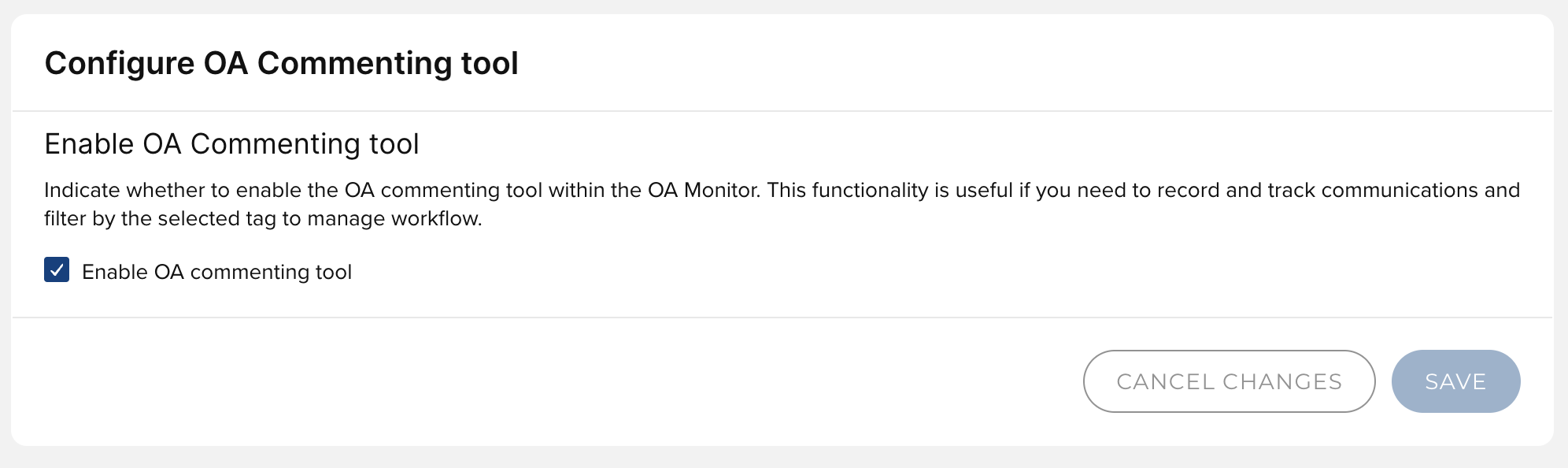Click the "Configure OA Commenting tool" page title
The width and height of the screenshot is (1568, 468).
coord(281,63)
